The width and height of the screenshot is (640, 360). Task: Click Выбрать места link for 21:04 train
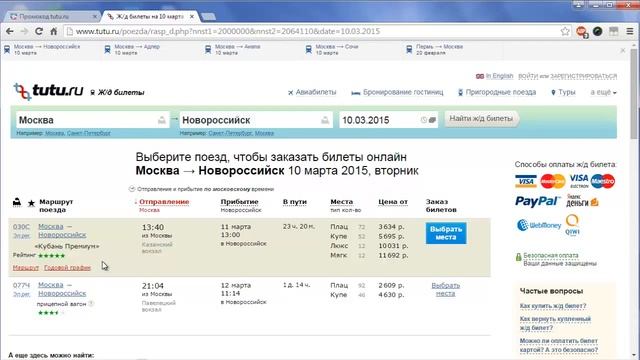click(x=446, y=289)
